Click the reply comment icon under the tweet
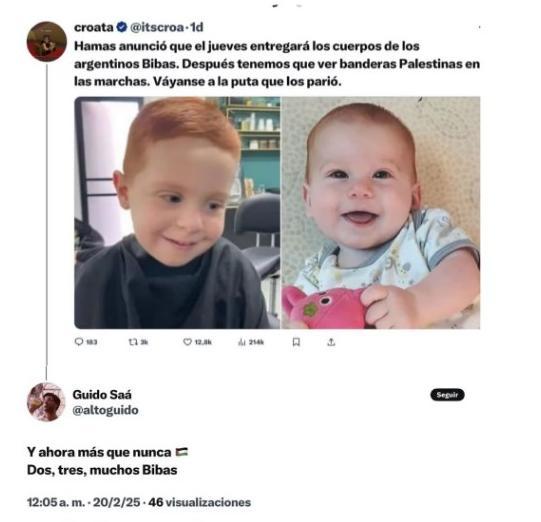The height and width of the screenshot is (522, 541). (x=79, y=342)
